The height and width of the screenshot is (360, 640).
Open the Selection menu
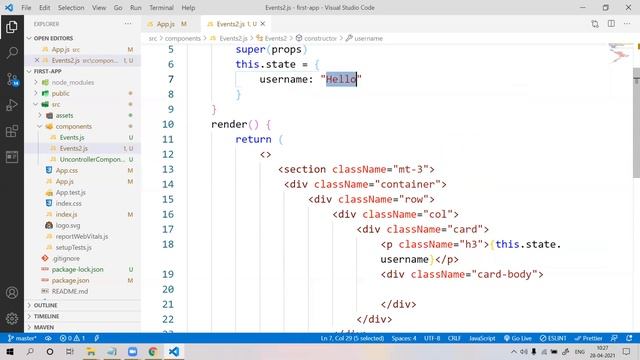(x=71, y=8)
